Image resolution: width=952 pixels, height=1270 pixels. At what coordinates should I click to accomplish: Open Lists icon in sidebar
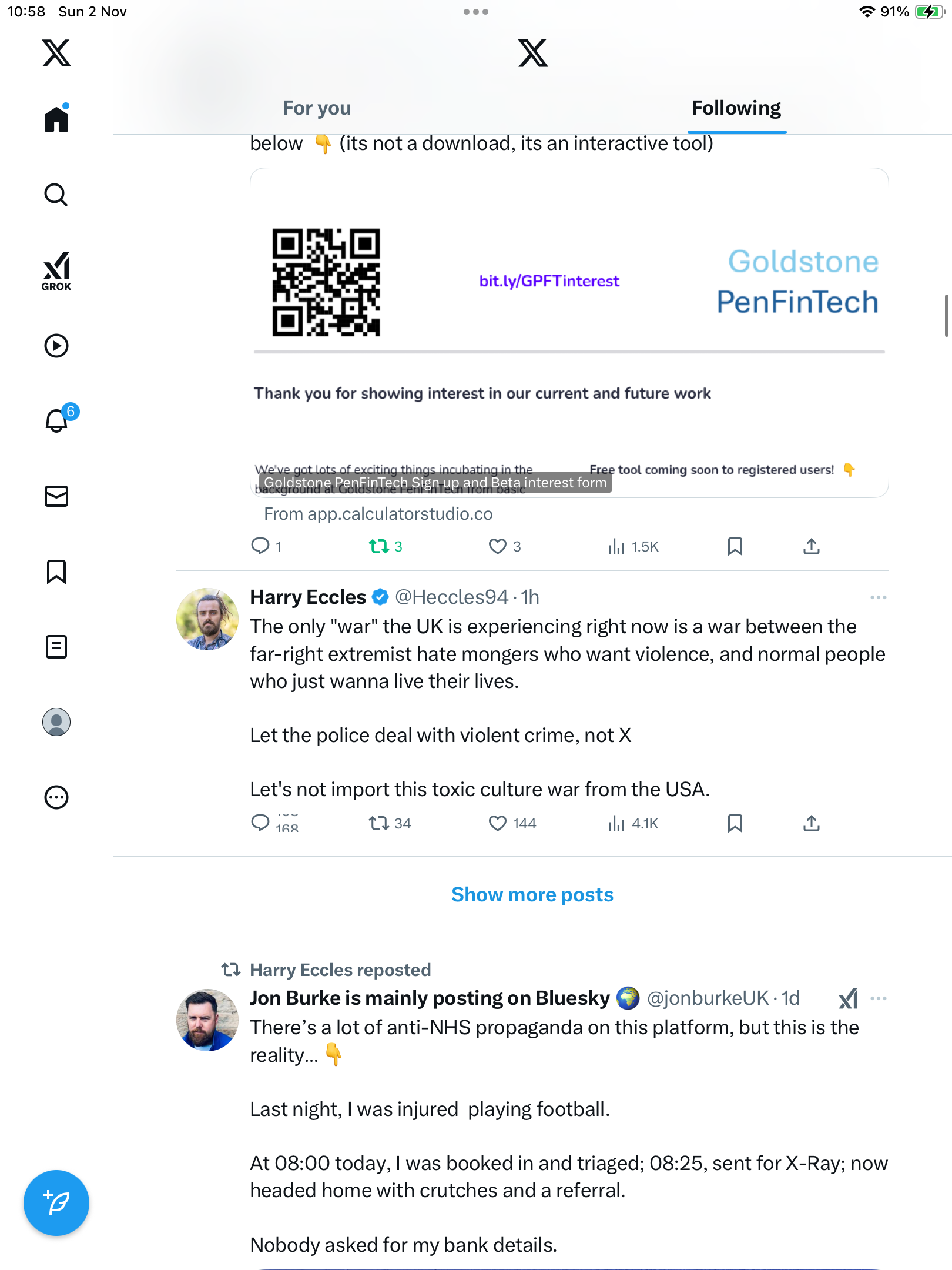point(56,647)
